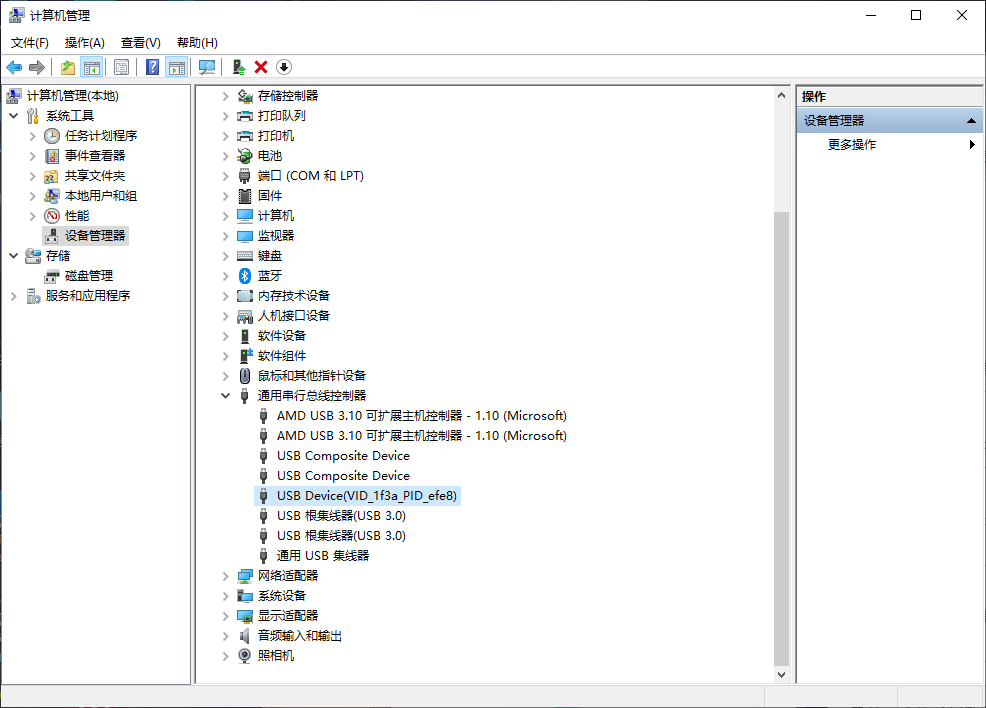Open the 查看(V) menu
The image size is (986, 708).
140,42
